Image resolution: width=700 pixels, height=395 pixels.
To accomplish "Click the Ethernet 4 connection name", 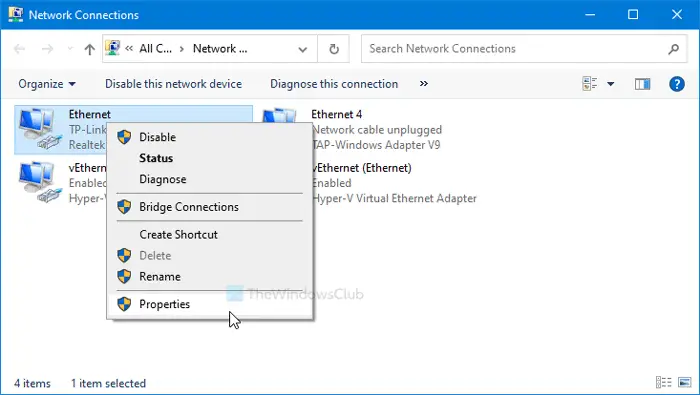I will pos(336,114).
